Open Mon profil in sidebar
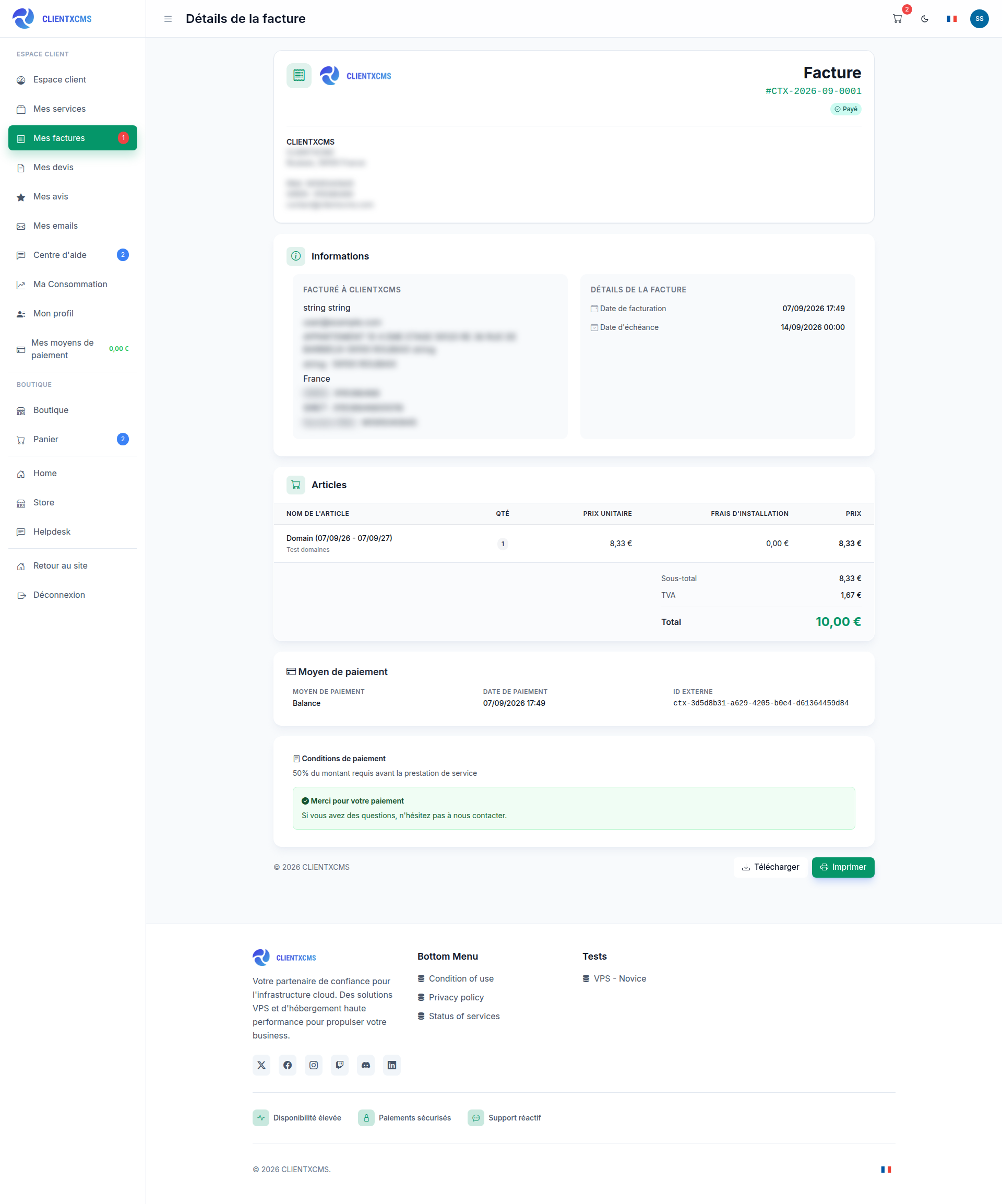Viewport: 1002px width, 1204px height. click(73, 314)
